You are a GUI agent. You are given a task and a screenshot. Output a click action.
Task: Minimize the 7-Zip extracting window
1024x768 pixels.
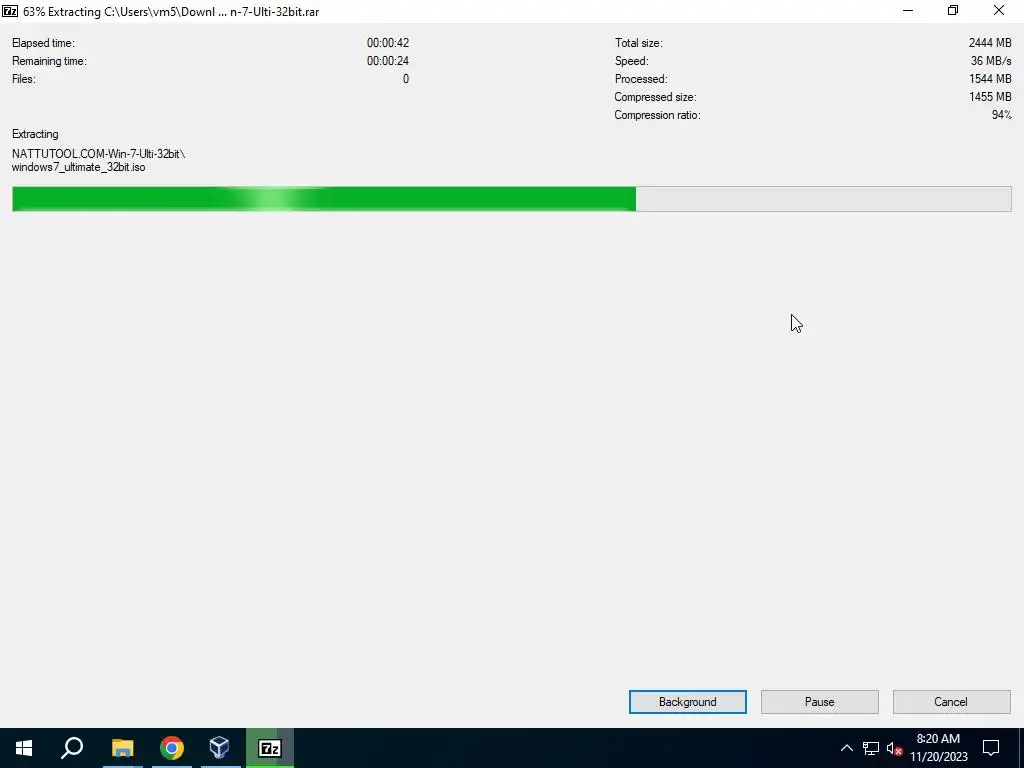pyautogui.click(x=908, y=10)
